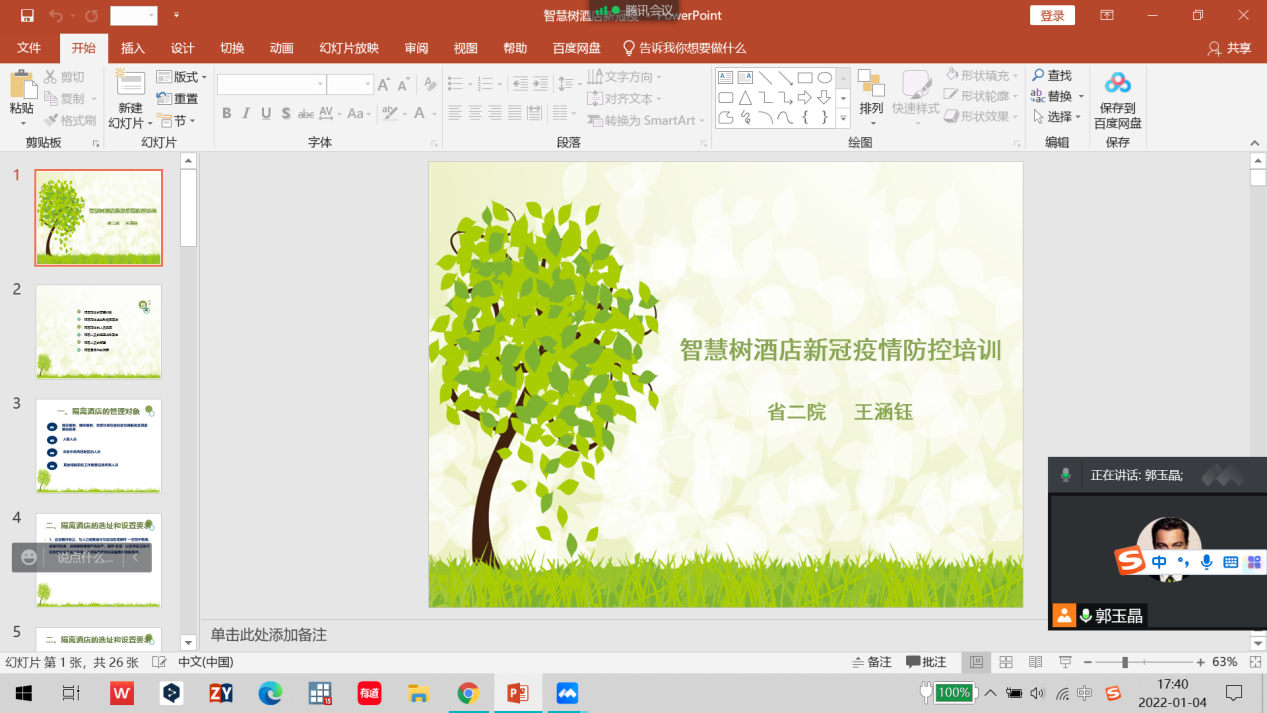
Task: Click the Login (登录) button
Action: pos(1052,15)
